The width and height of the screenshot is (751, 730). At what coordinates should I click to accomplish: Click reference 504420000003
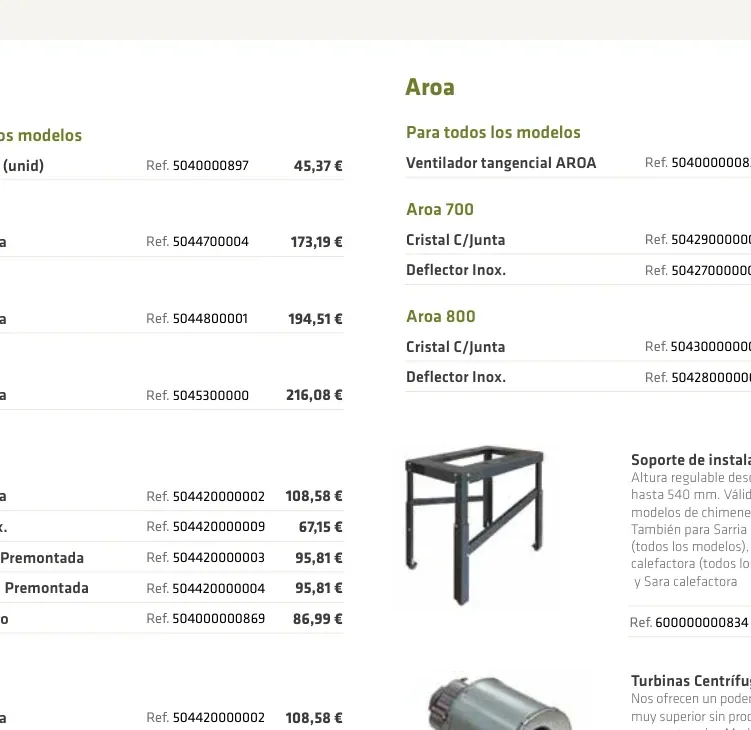click(x=218, y=558)
